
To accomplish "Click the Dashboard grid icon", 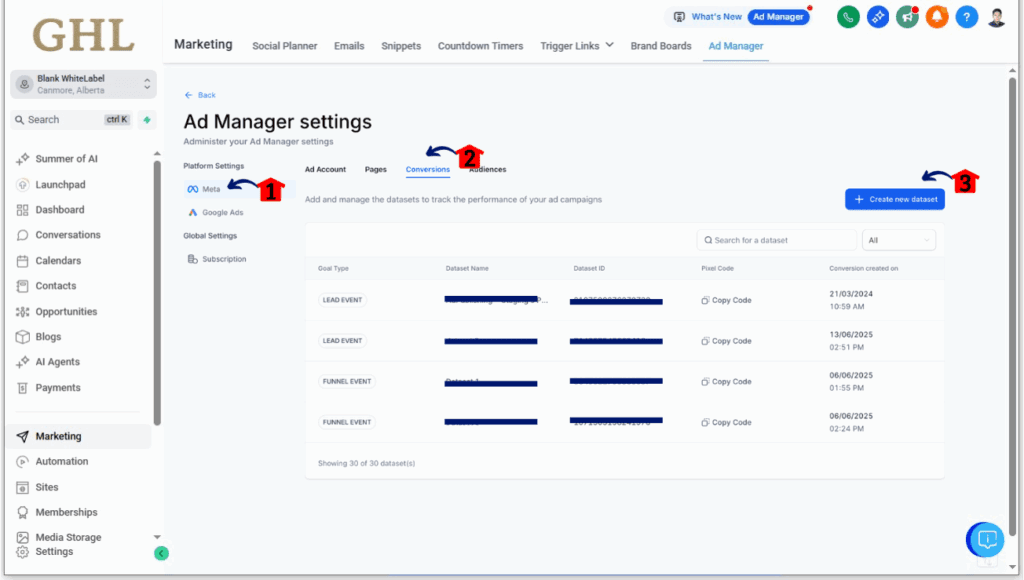I will coord(23,210).
